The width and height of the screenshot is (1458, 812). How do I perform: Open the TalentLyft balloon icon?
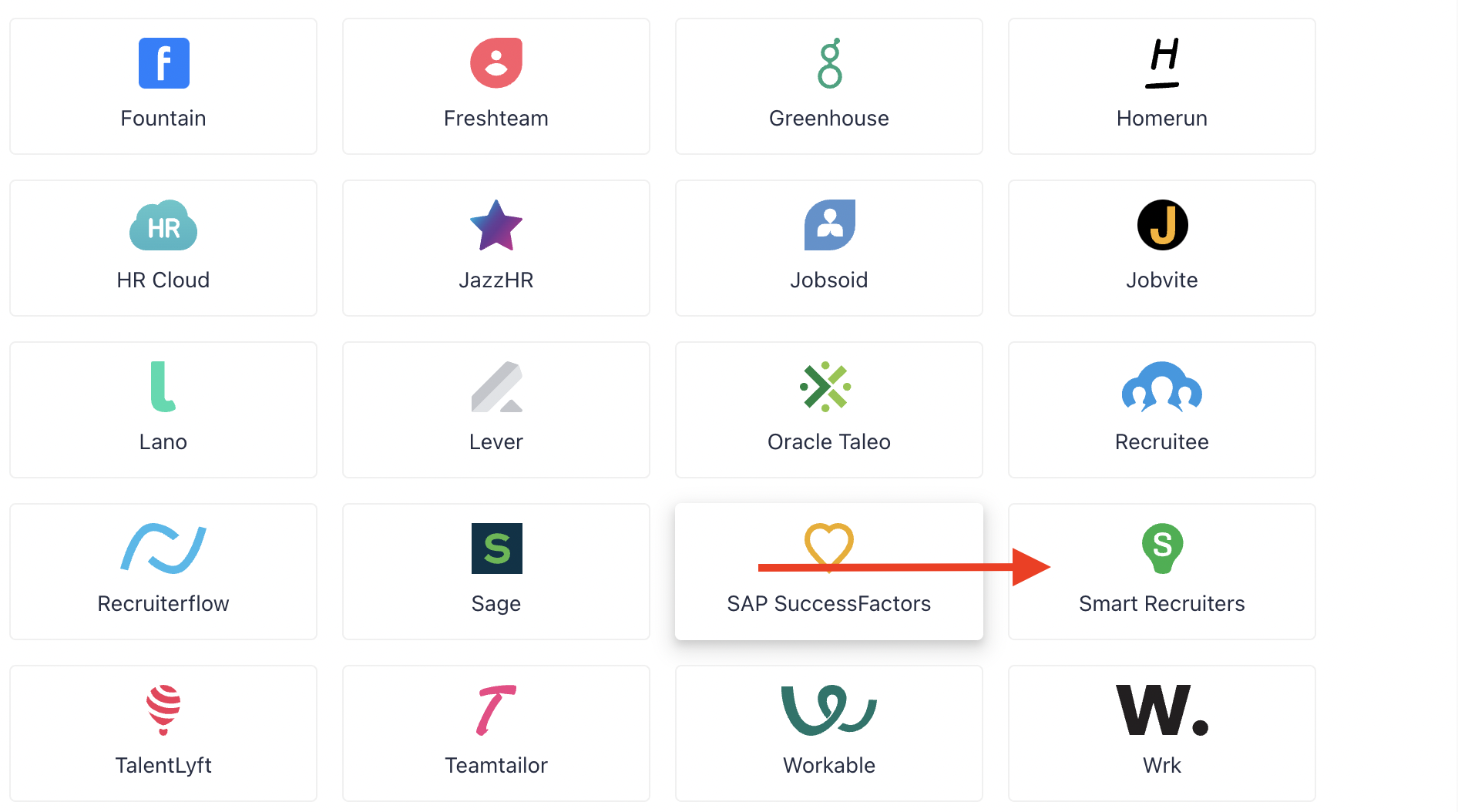click(163, 710)
